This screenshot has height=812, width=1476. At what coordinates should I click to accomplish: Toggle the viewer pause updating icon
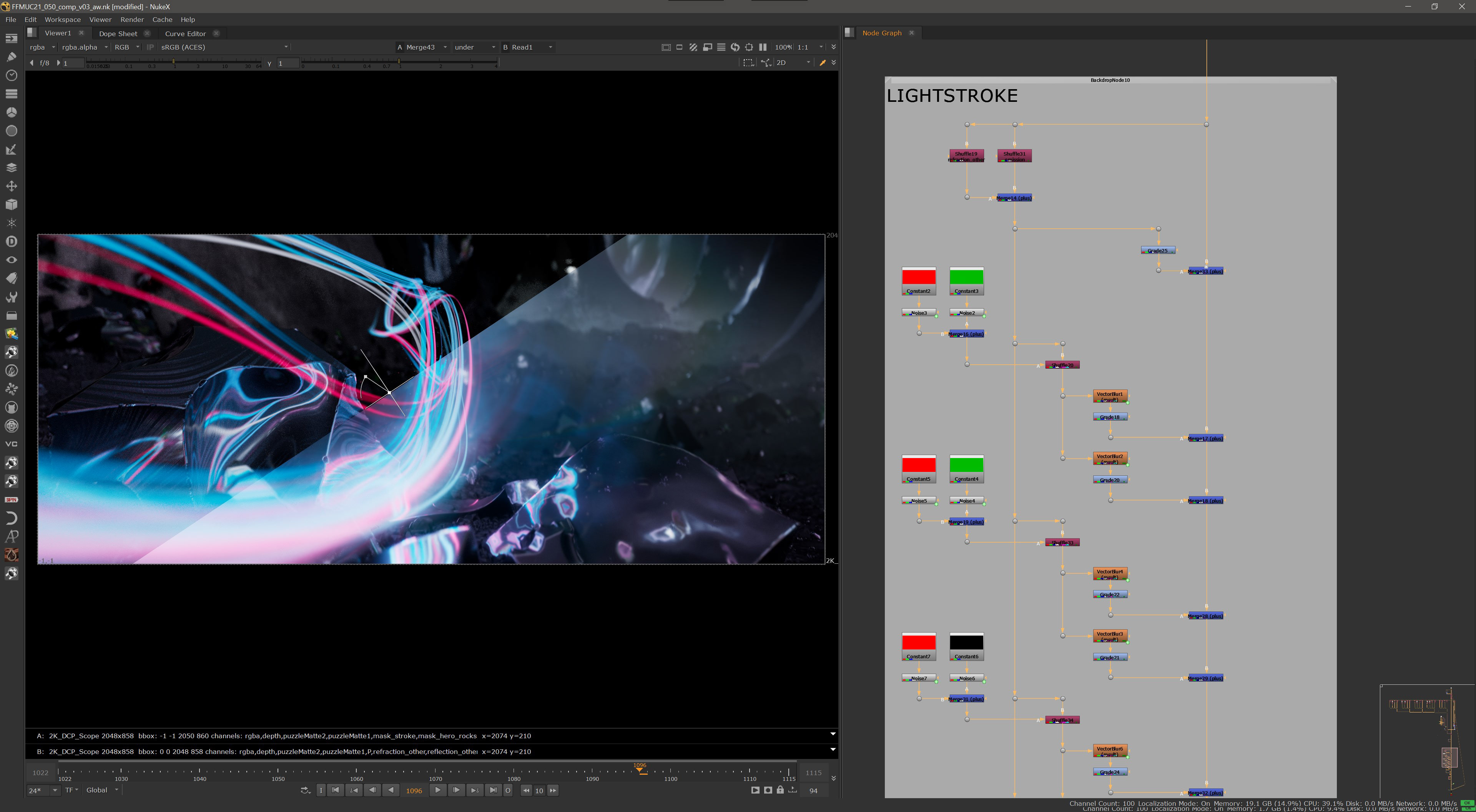coord(763,47)
